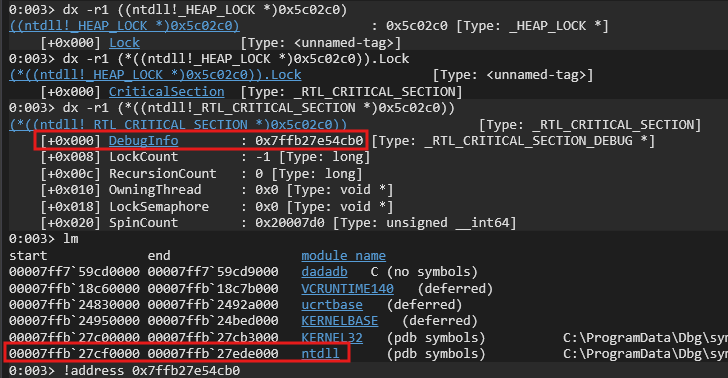
Task: Open the ucrtbase module link
Action: (332, 305)
